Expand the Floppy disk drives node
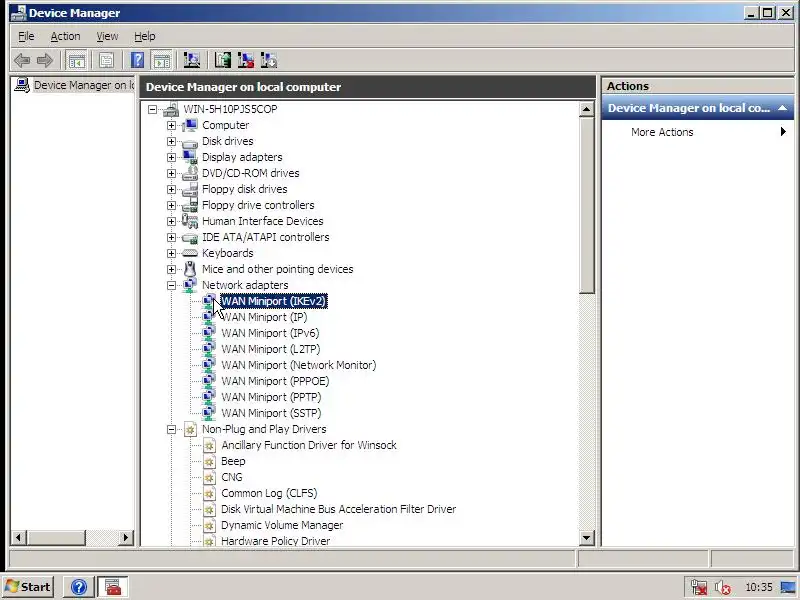Viewport: 800px width, 600px height. (171, 189)
